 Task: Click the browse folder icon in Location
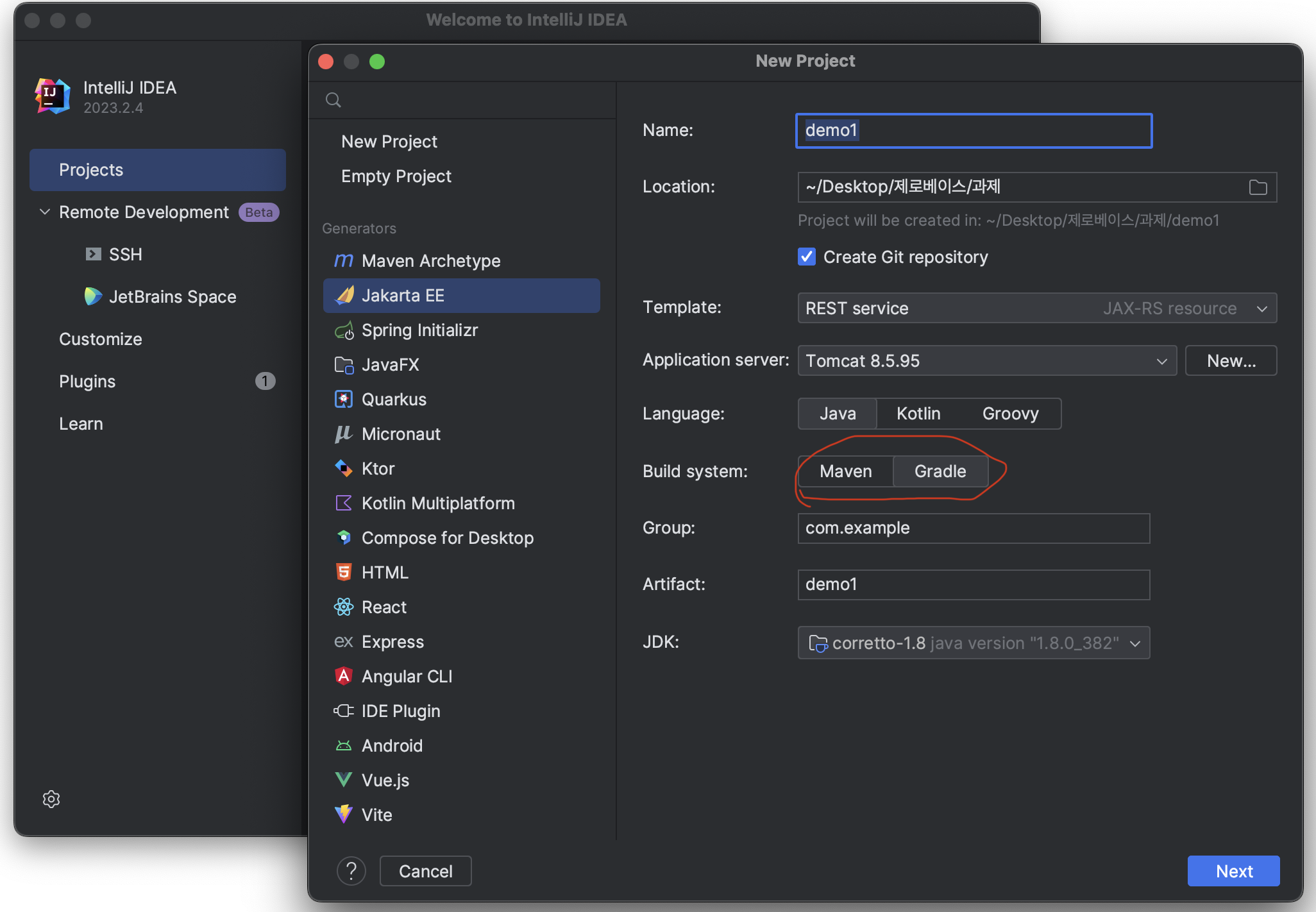click(1258, 187)
